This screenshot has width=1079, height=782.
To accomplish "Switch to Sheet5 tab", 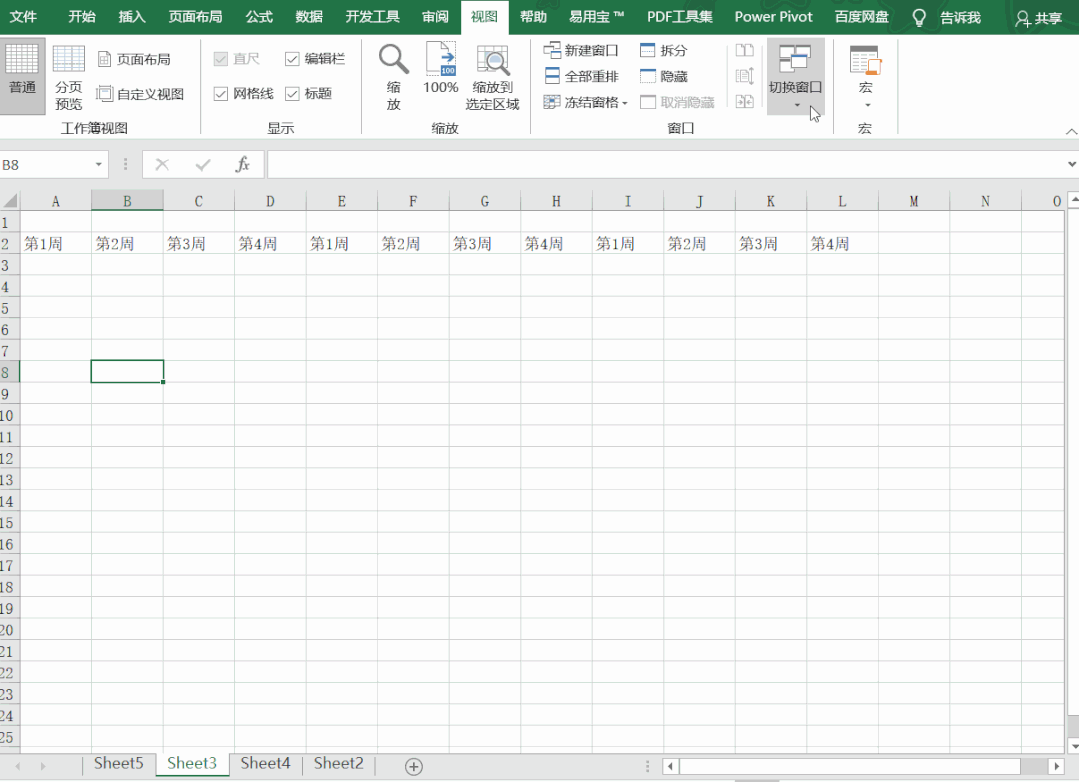I will click(118, 763).
